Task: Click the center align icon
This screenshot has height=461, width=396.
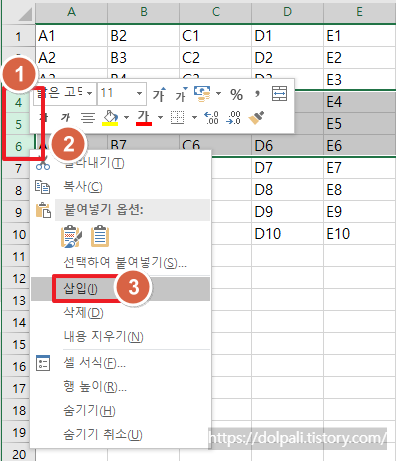Action: [88, 117]
